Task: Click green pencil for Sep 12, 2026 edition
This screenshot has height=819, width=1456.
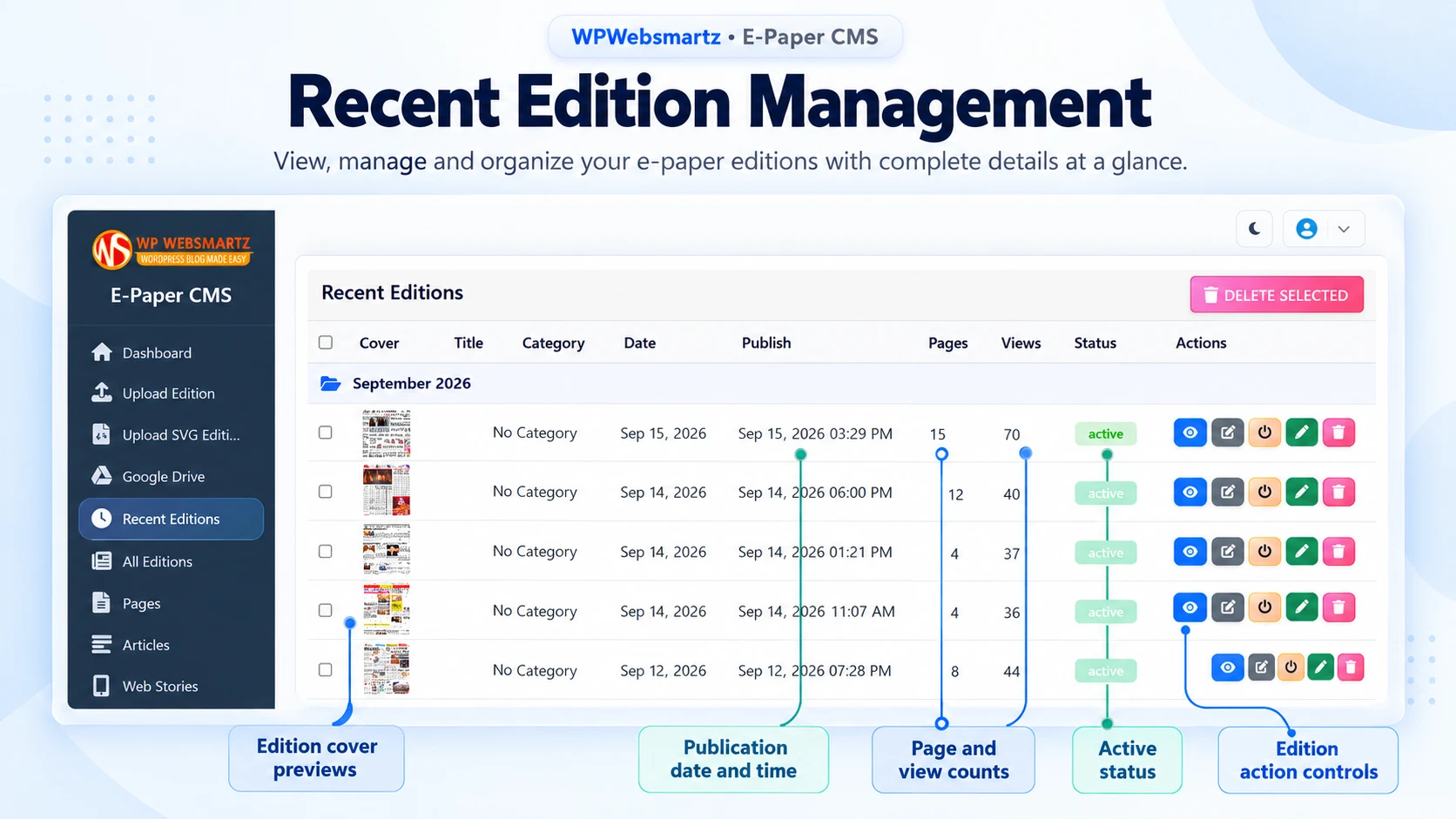Action: point(1320,668)
